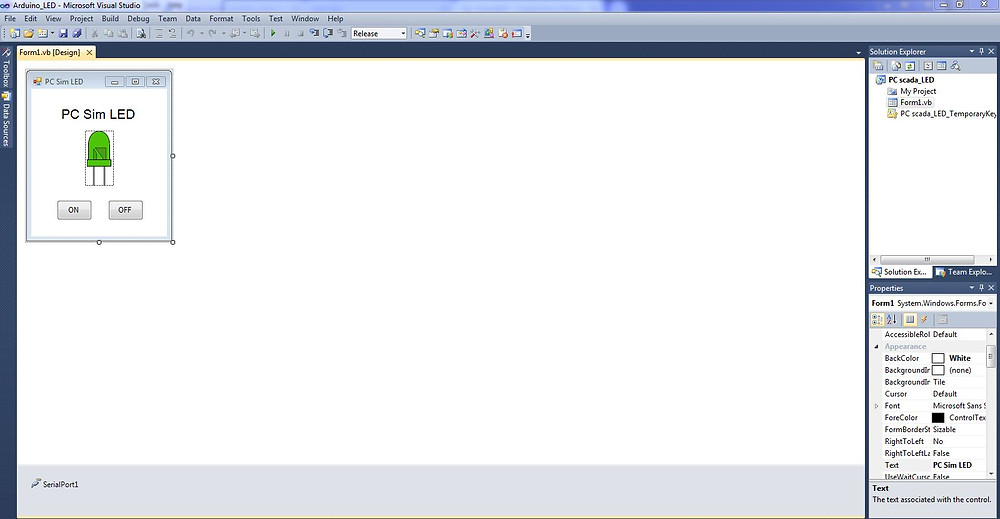Click the Redo arrow icon

(x=212, y=33)
